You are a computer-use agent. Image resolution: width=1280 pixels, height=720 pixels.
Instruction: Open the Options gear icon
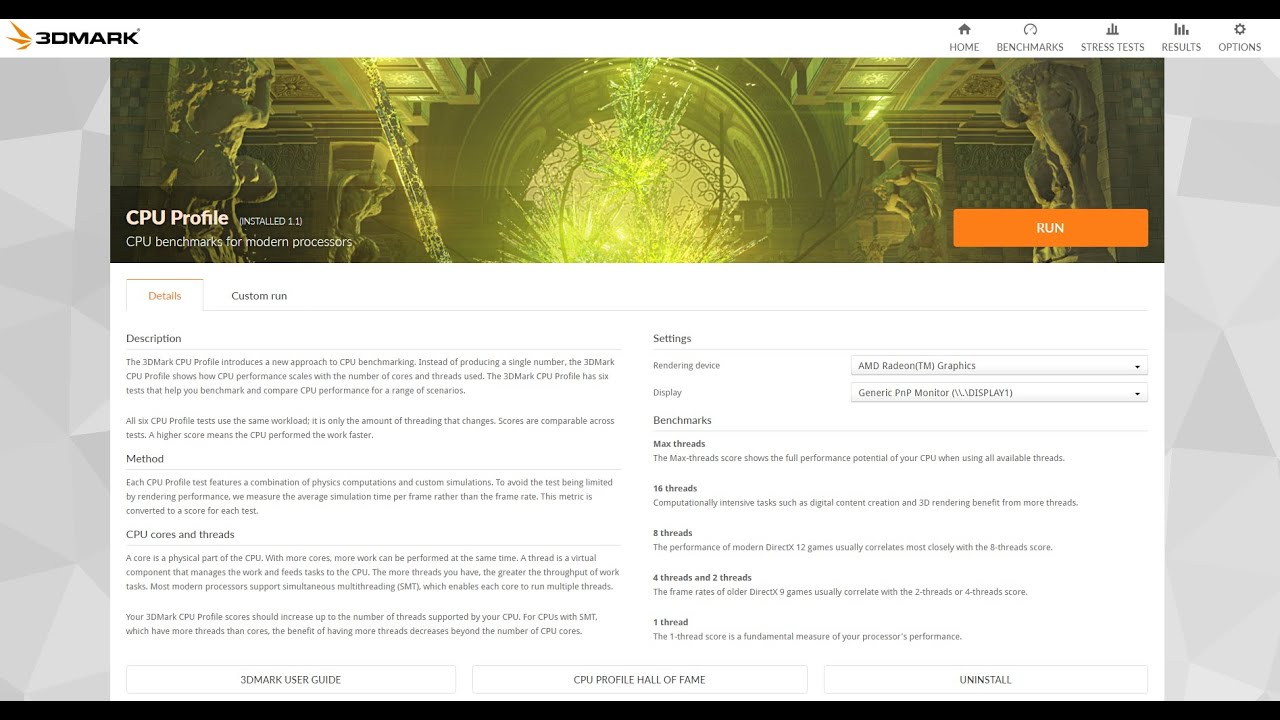(1240, 30)
